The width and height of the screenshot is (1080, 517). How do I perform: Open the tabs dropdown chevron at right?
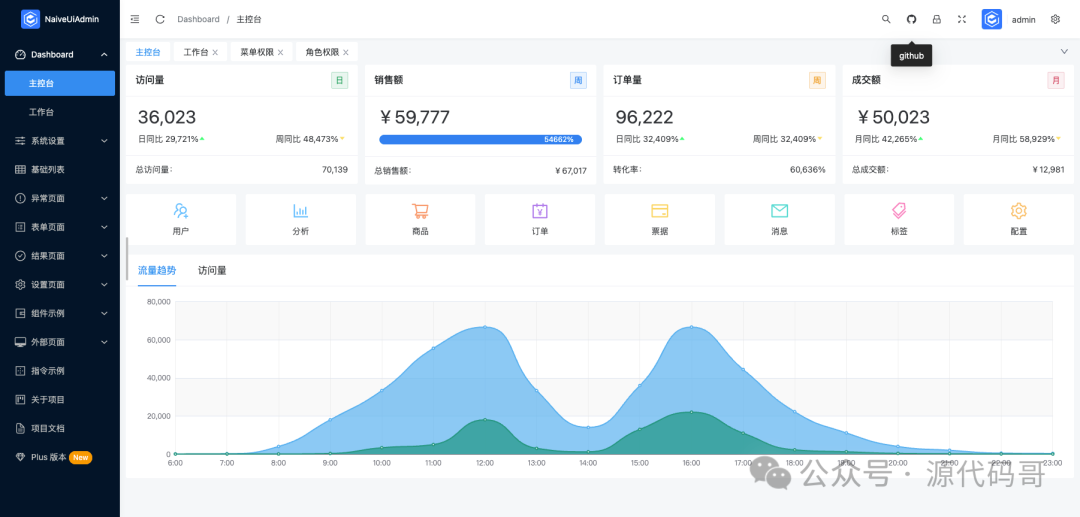point(1064,52)
